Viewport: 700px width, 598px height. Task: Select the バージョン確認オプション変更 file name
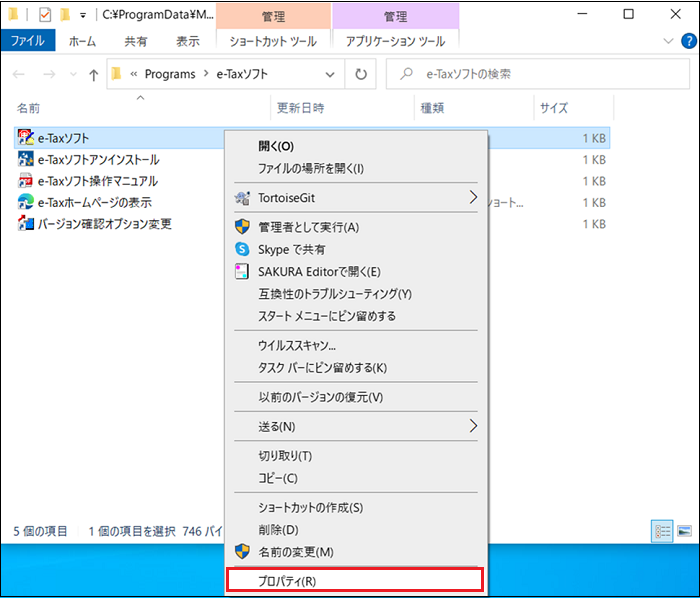click(x=104, y=224)
